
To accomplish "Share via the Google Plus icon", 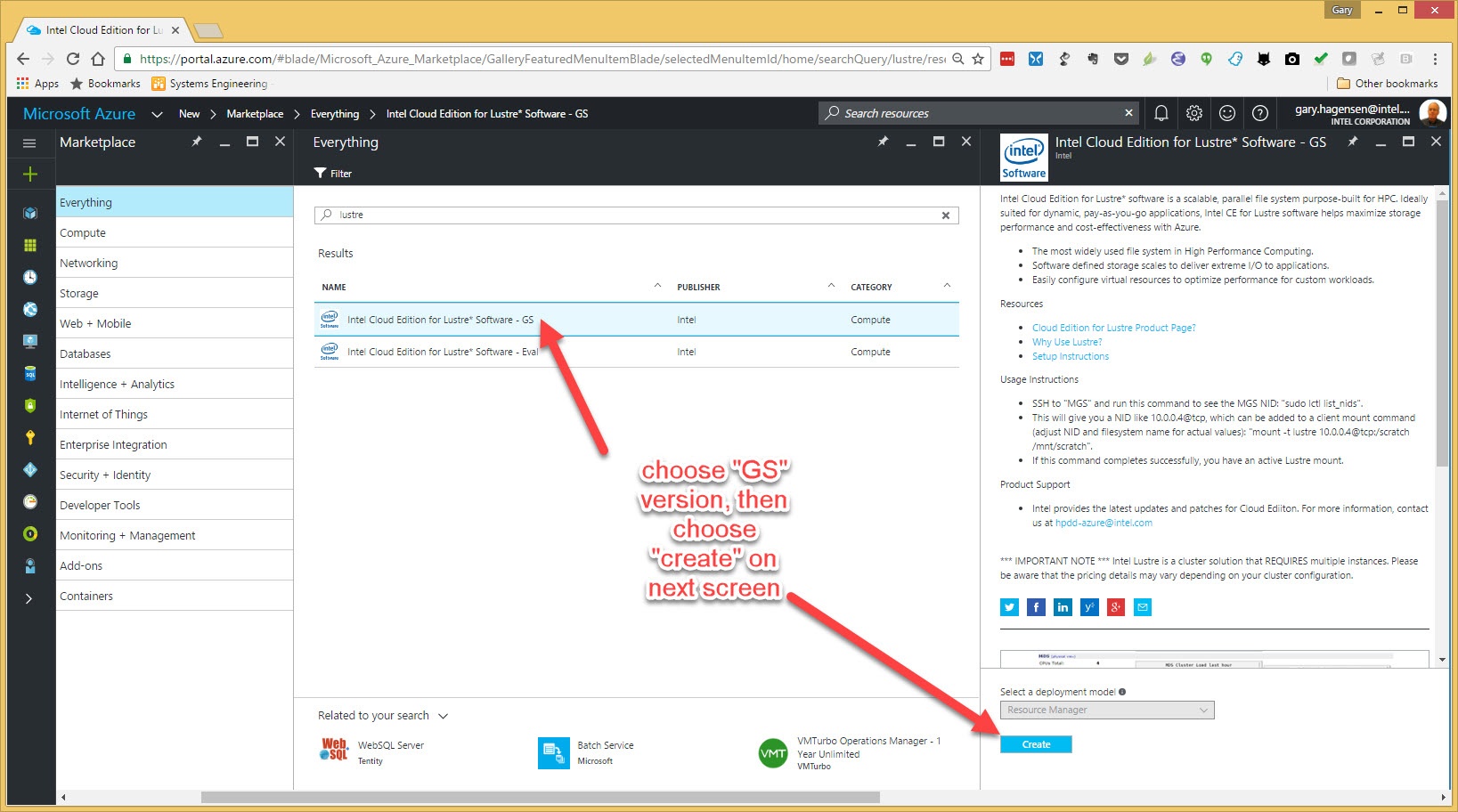I will tap(1116, 607).
